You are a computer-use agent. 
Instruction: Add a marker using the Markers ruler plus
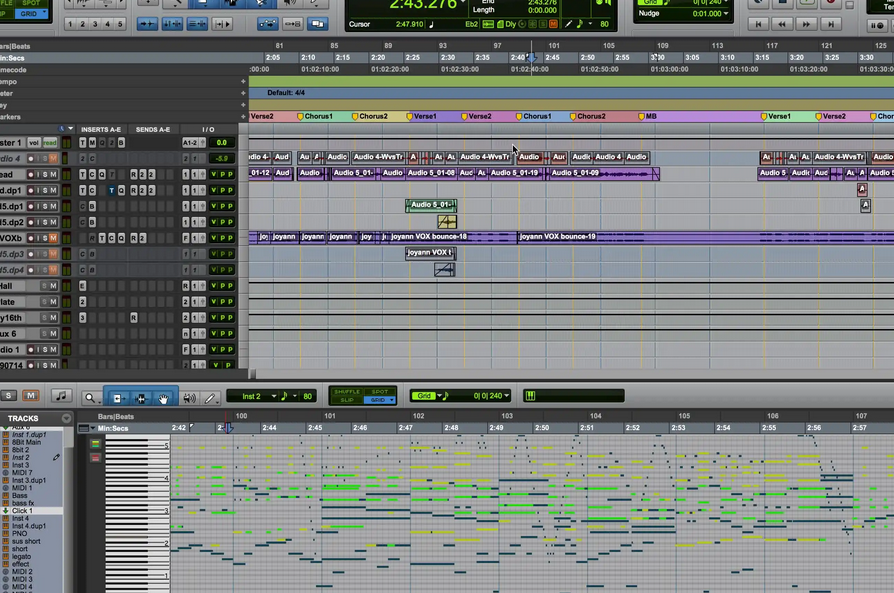click(x=243, y=117)
